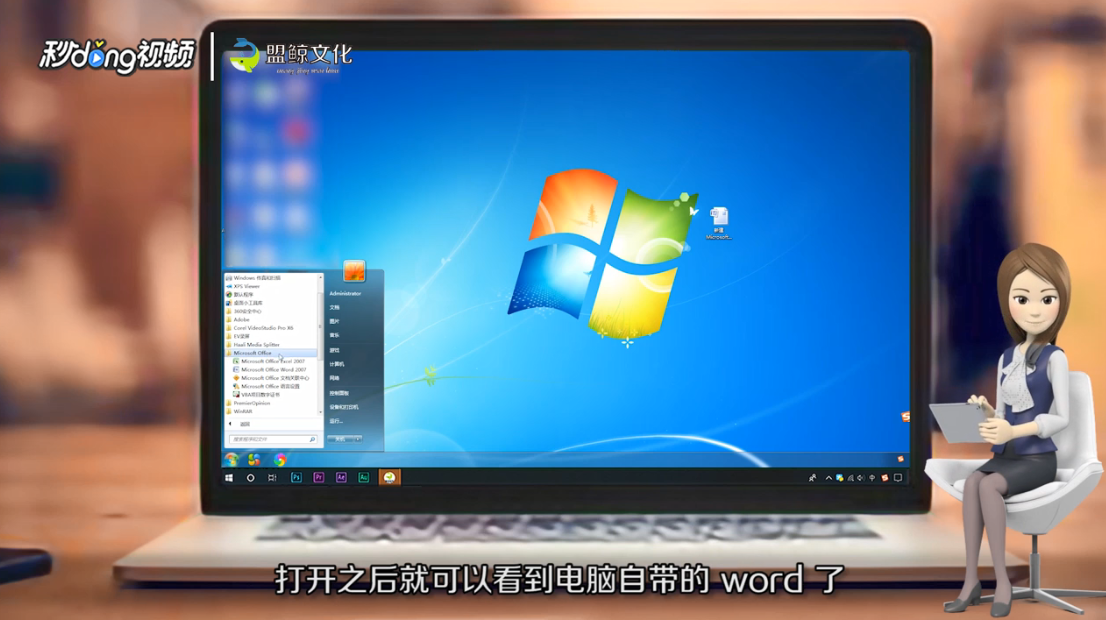Open 图片 in the Start menu right pane
This screenshot has width=1106, height=620.
click(x=334, y=322)
